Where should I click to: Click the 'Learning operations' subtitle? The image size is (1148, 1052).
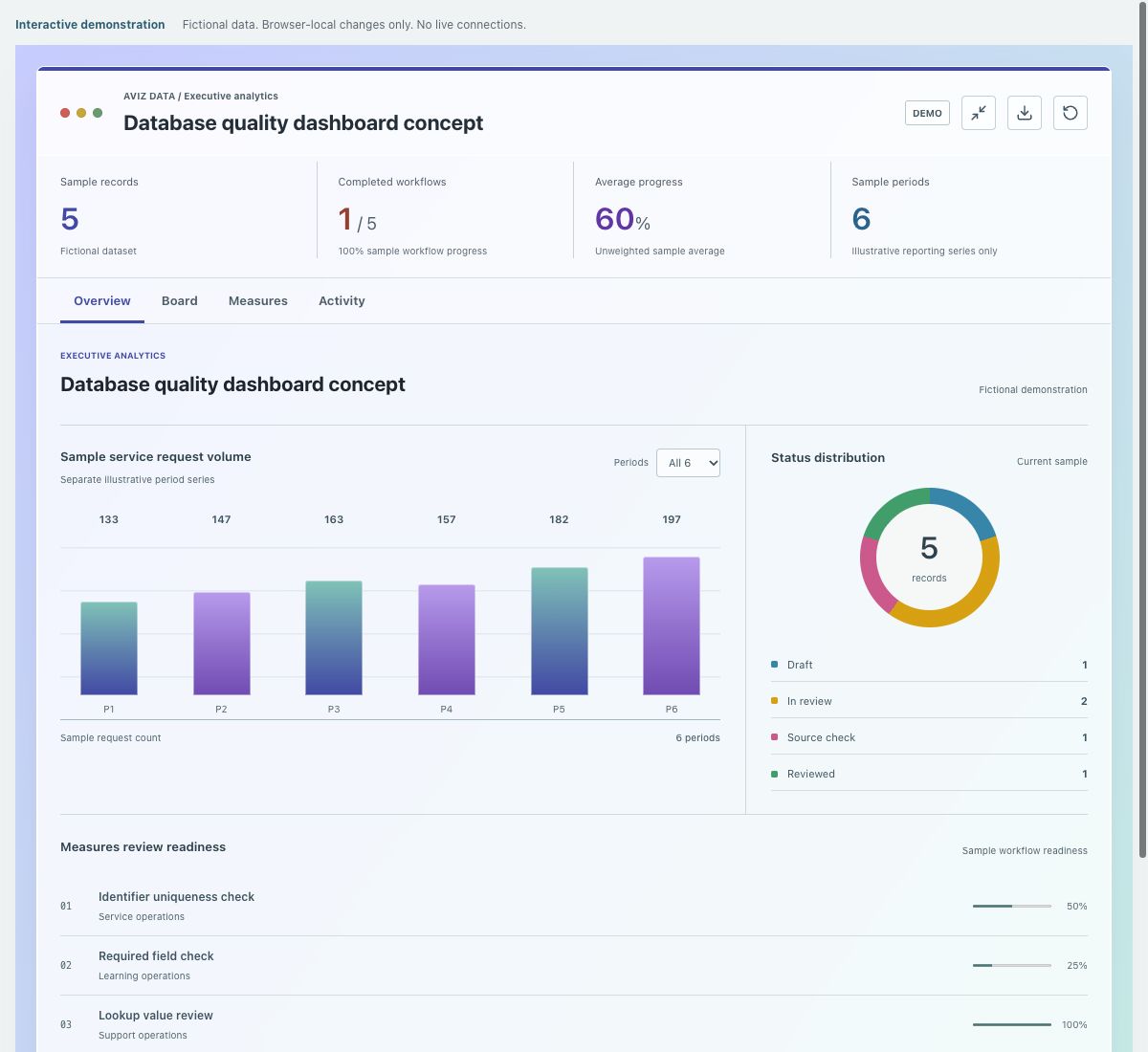[x=144, y=975]
